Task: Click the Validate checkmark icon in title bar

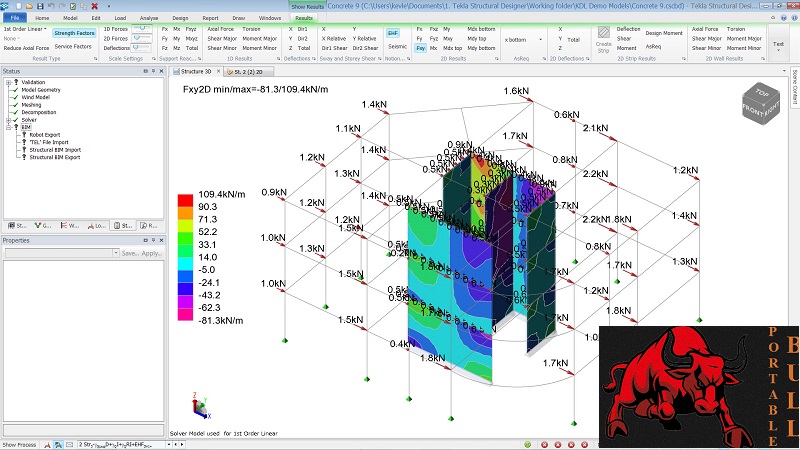Action: [72, 6]
